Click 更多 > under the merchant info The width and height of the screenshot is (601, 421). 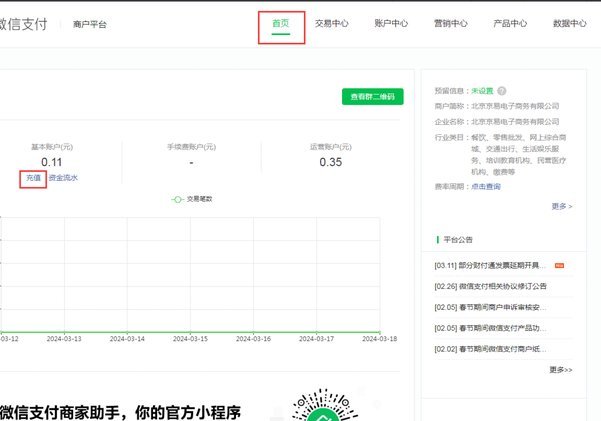(562, 206)
